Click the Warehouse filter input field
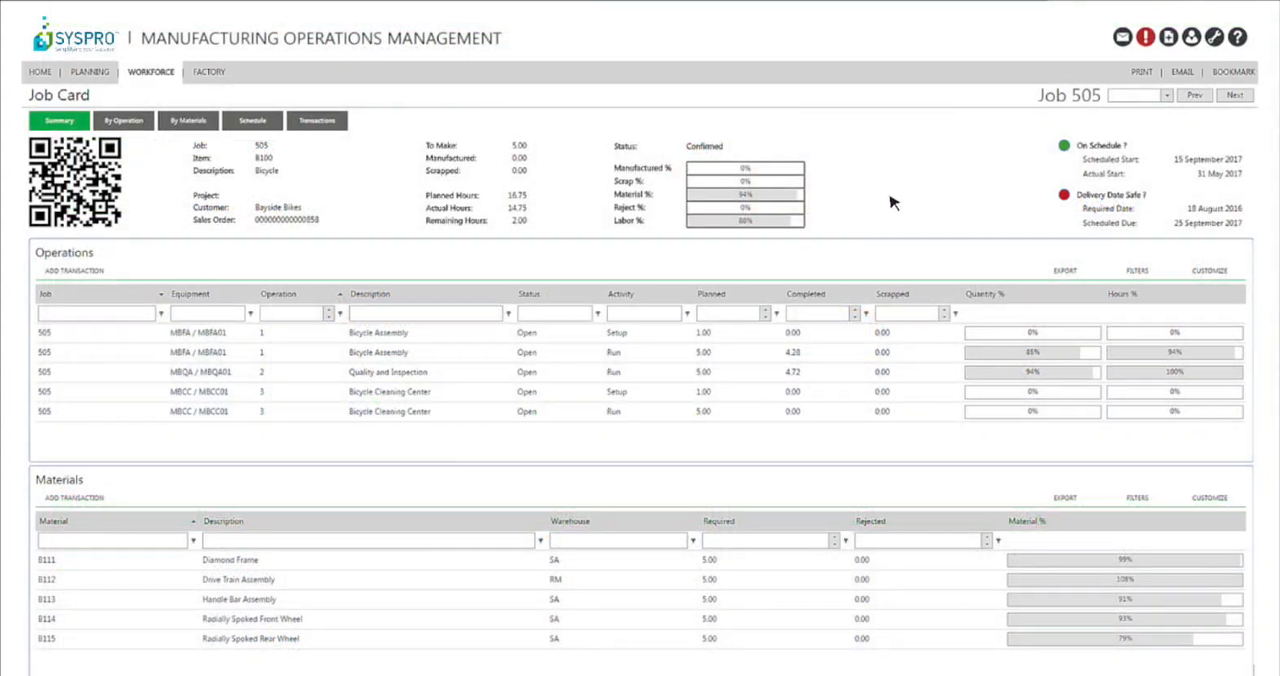This screenshot has height=676, width=1280. coord(618,541)
